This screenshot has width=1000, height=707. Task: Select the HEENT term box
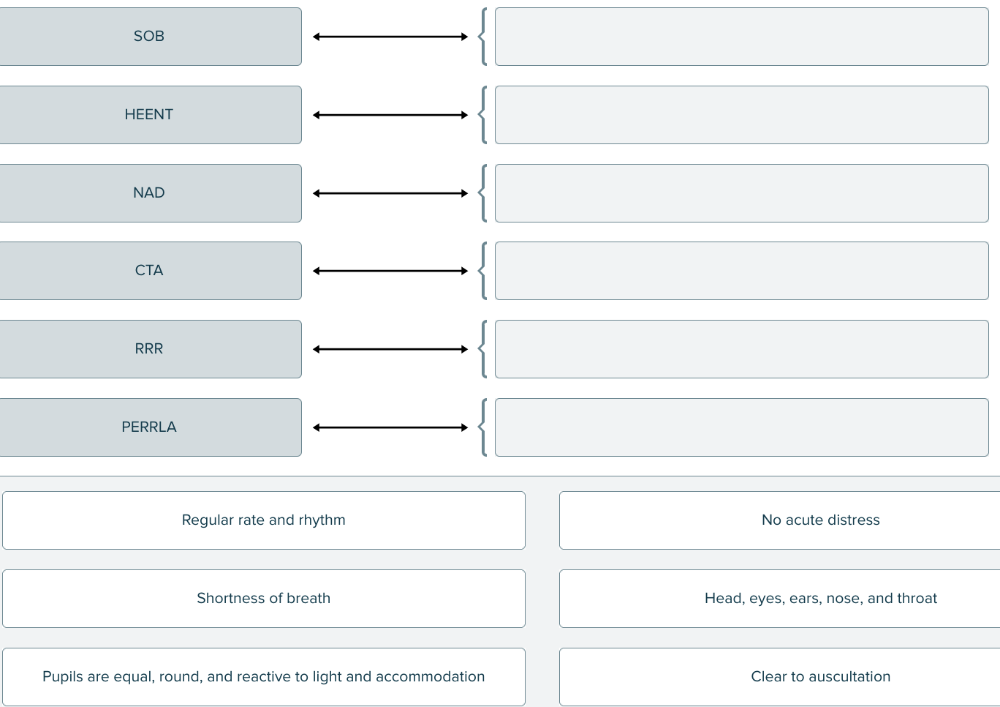coord(149,115)
